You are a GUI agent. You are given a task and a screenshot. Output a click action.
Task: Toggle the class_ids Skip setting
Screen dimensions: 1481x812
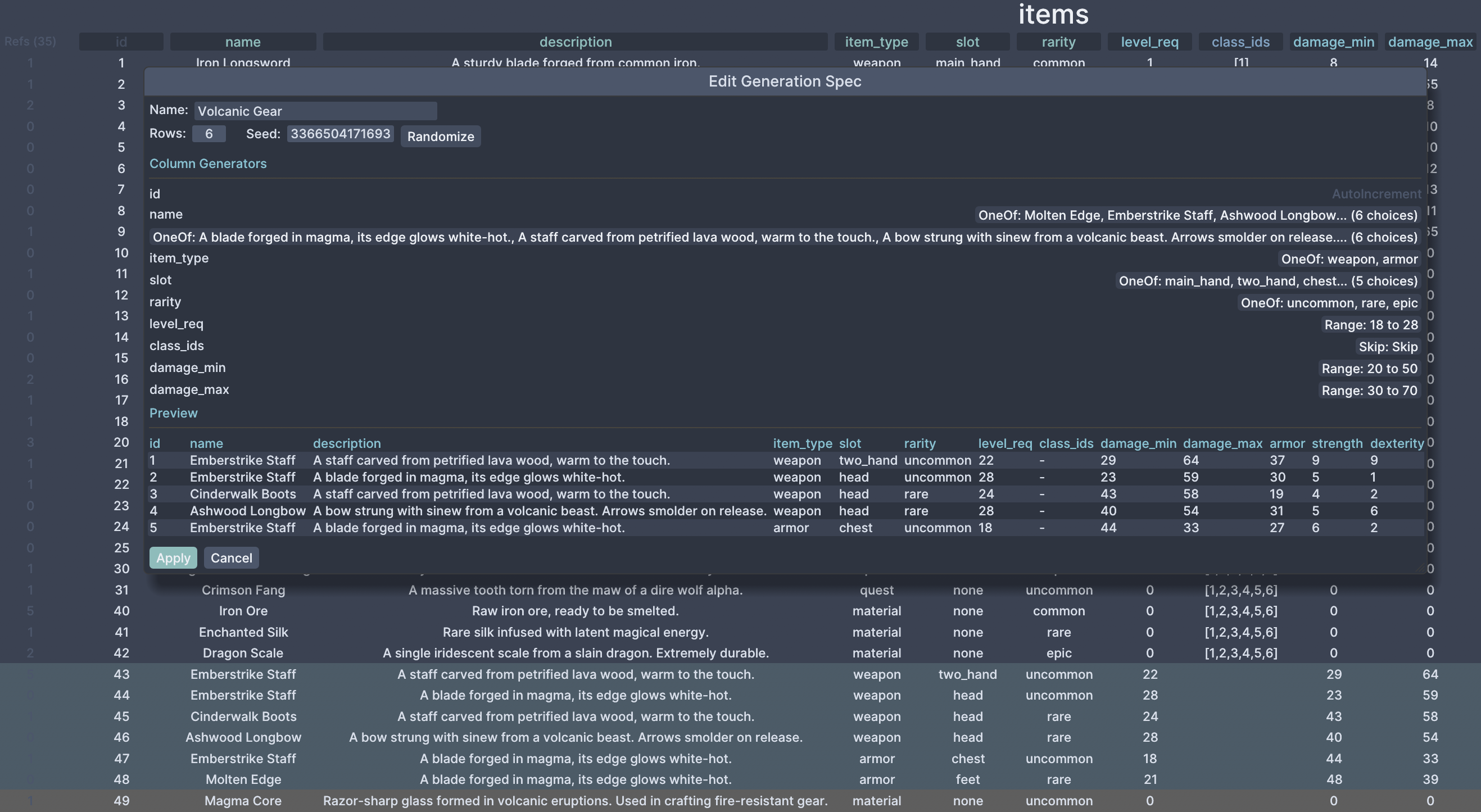pyautogui.click(x=1388, y=346)
